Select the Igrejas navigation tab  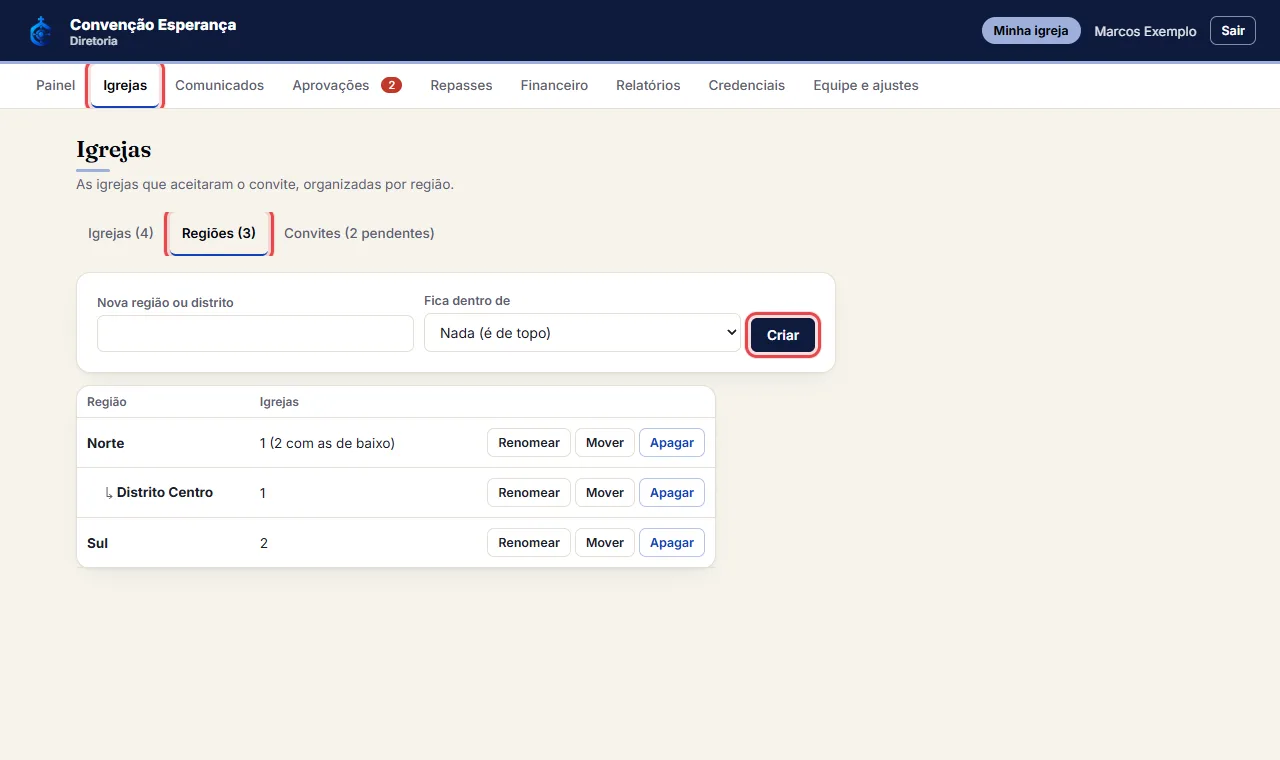(125, 86)
